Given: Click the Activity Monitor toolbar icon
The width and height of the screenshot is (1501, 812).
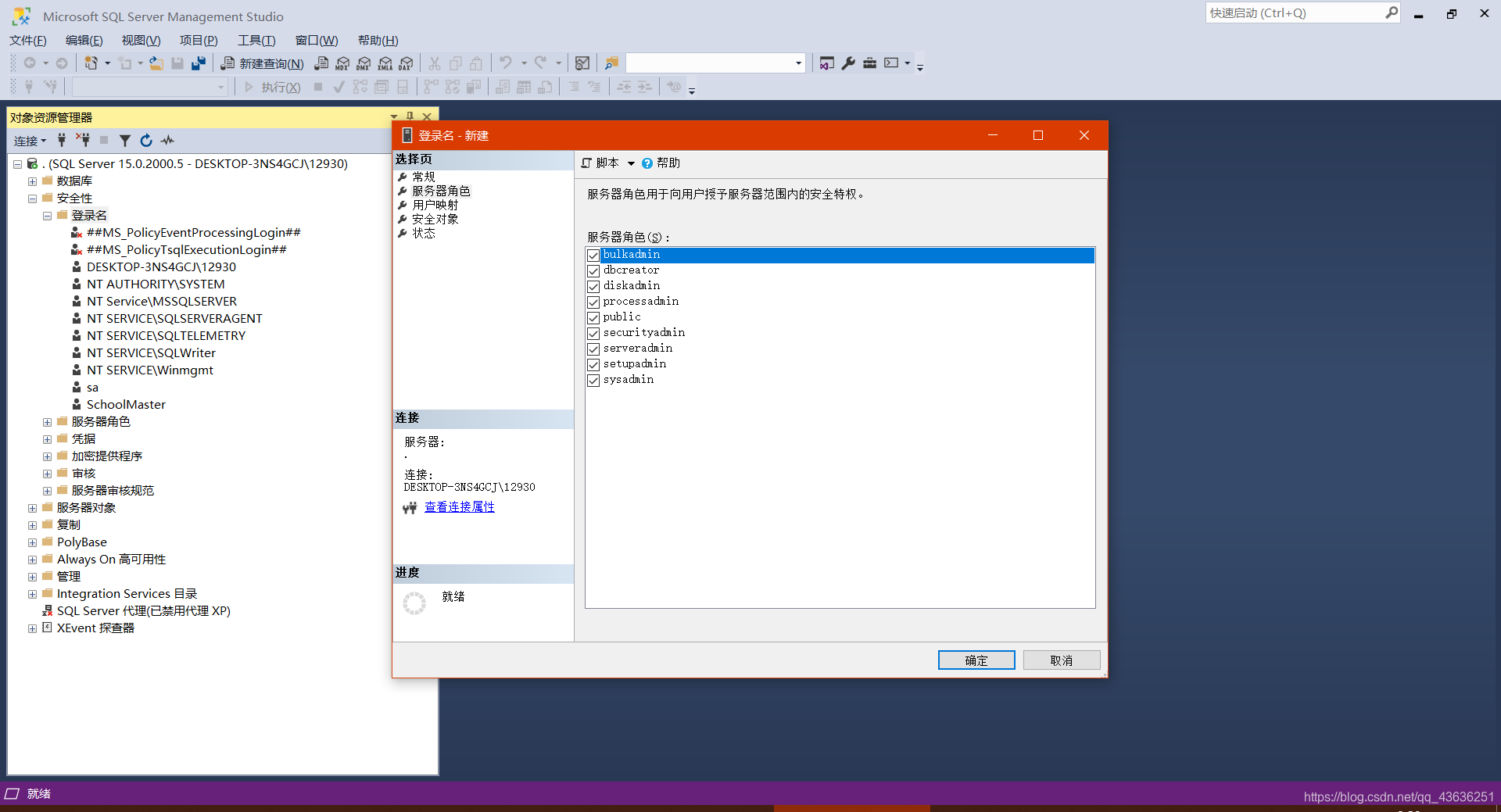Looking at the screenshot, I should pos(582,63).
